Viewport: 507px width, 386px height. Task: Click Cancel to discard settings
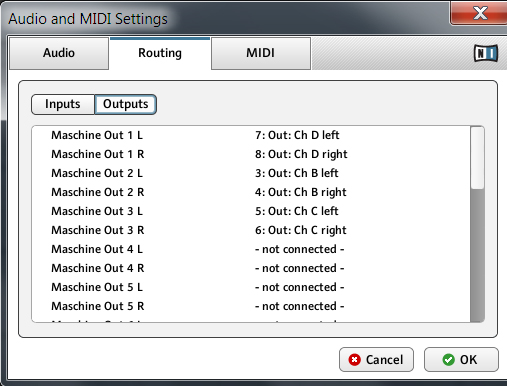[376, 360]
